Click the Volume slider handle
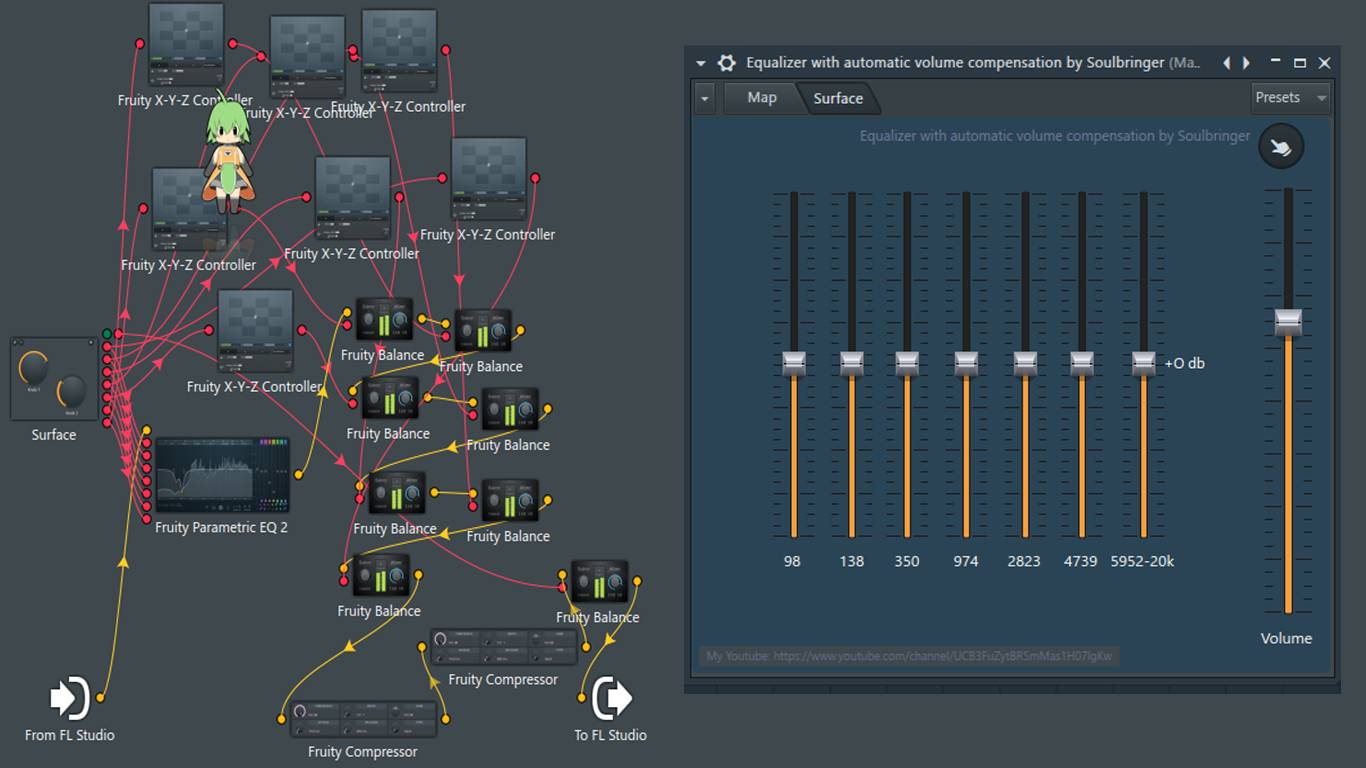This screenshot has height=768, width=1366. [x=1288, y=323]
